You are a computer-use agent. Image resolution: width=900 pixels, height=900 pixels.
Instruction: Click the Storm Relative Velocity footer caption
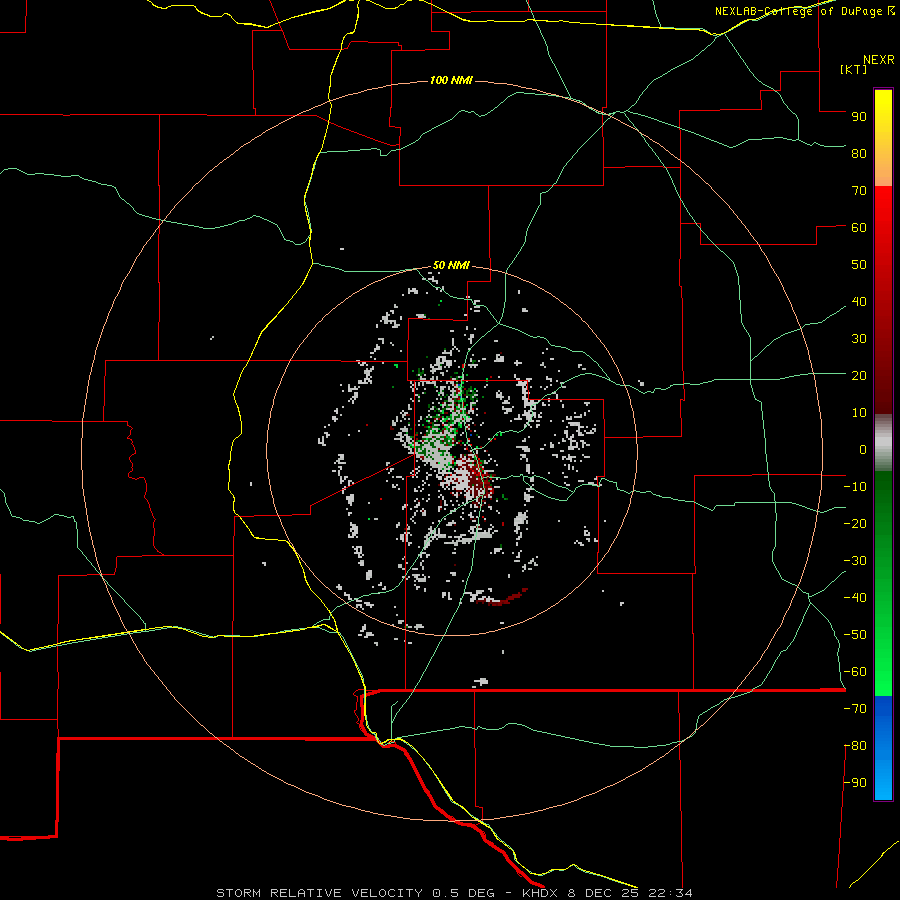(454, 893)
